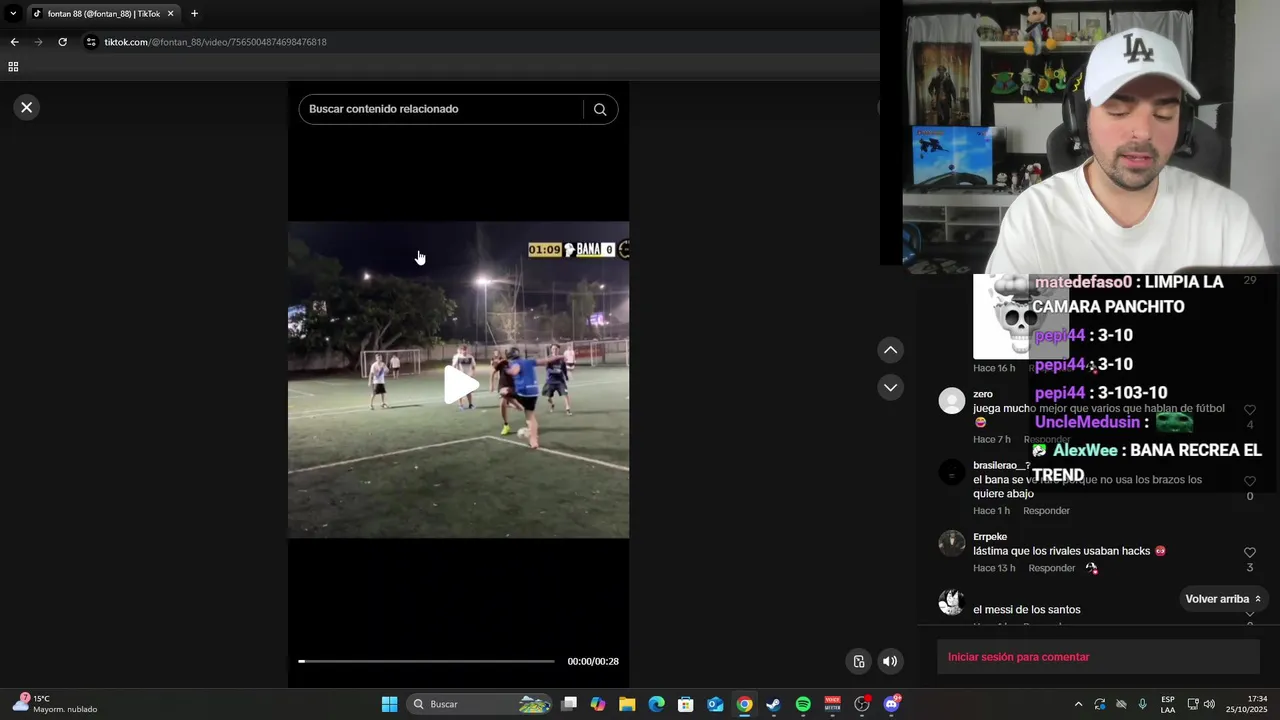Launch Copilot from taskbar
Screen dimensions: 1280x720
pyautogui.click(x=598, y=704)
